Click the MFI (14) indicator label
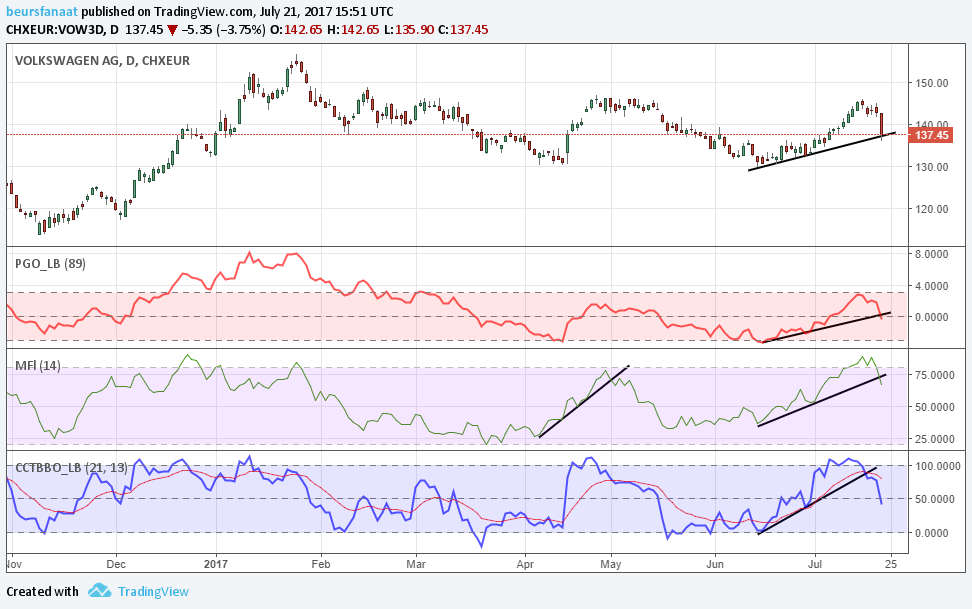The width and height of the screenshot is (972, 609). (38, 366)
